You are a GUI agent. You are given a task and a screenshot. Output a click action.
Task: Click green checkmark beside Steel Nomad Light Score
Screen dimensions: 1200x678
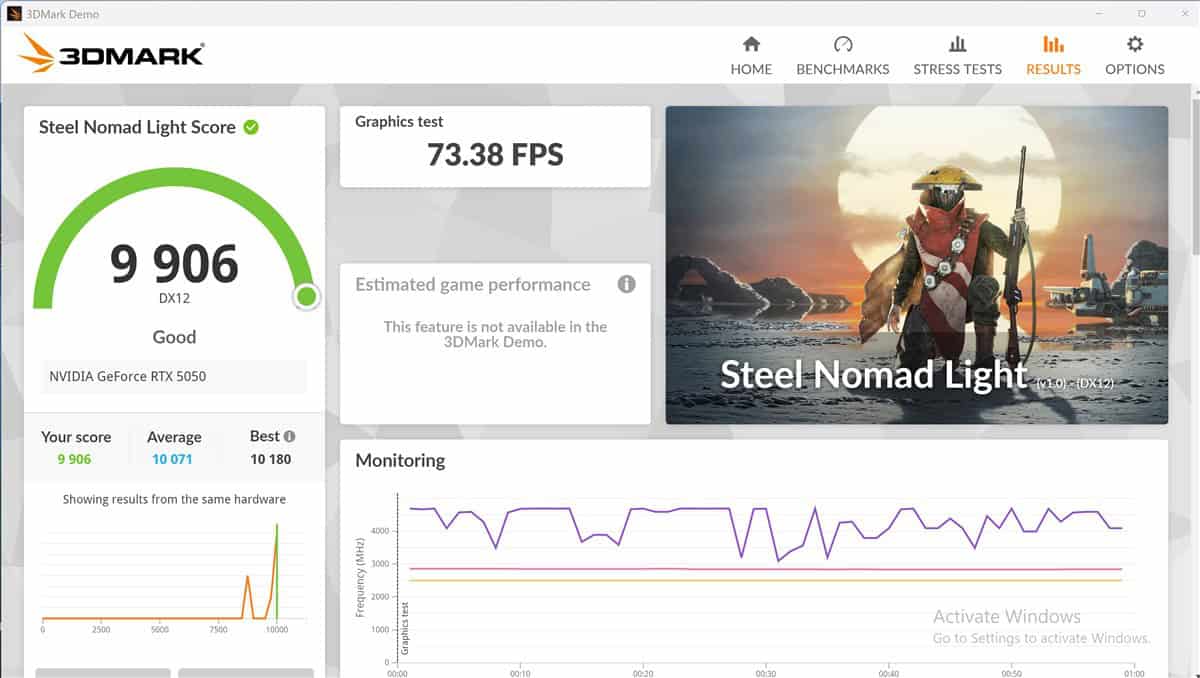click(x=251, y=127)
